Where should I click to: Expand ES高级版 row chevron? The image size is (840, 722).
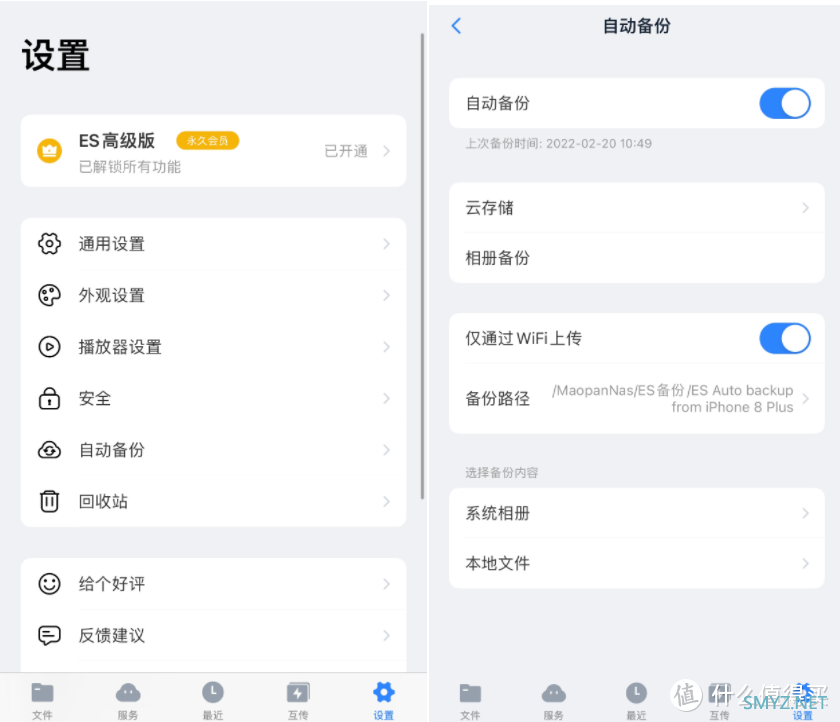pos(387,151)
